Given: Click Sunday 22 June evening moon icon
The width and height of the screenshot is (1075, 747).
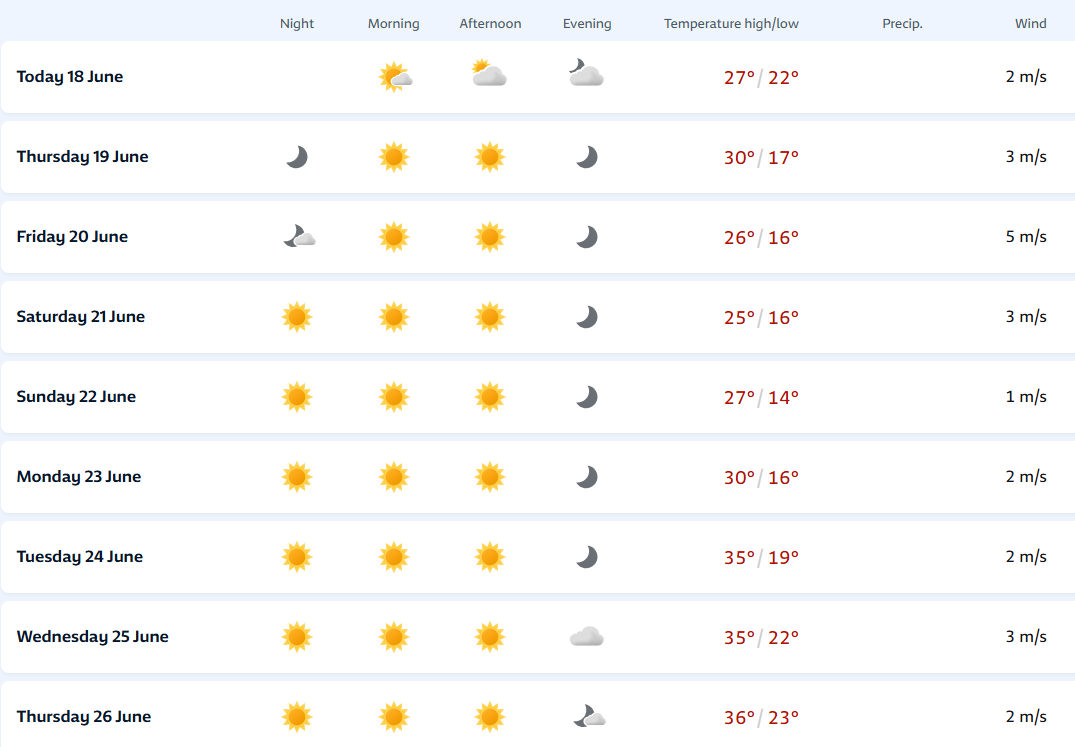Looking at the screenshot, I should coord(587,397).
